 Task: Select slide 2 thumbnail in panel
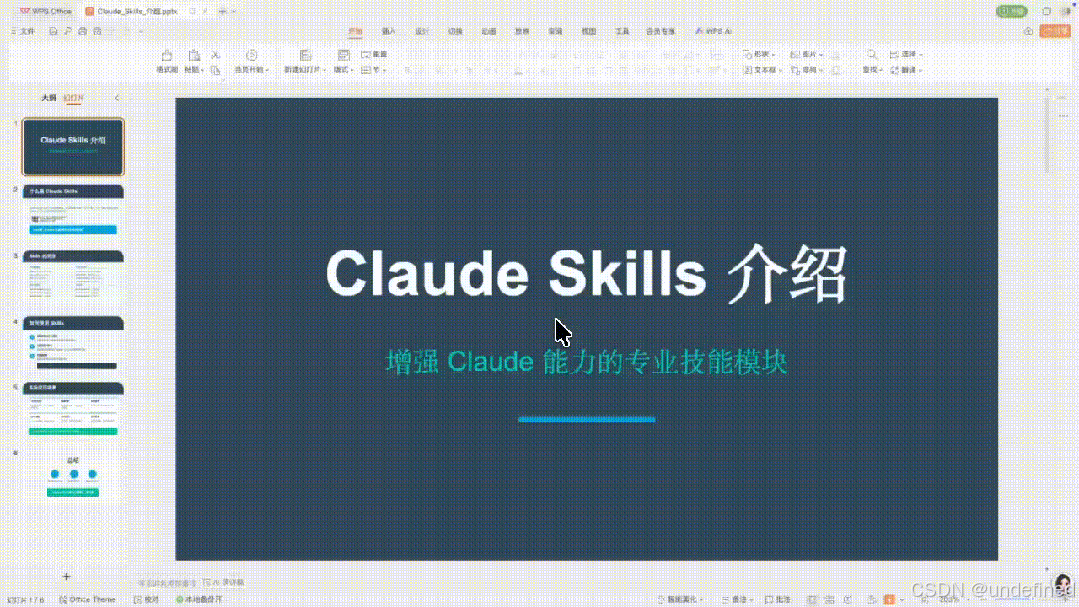[73, 212]
